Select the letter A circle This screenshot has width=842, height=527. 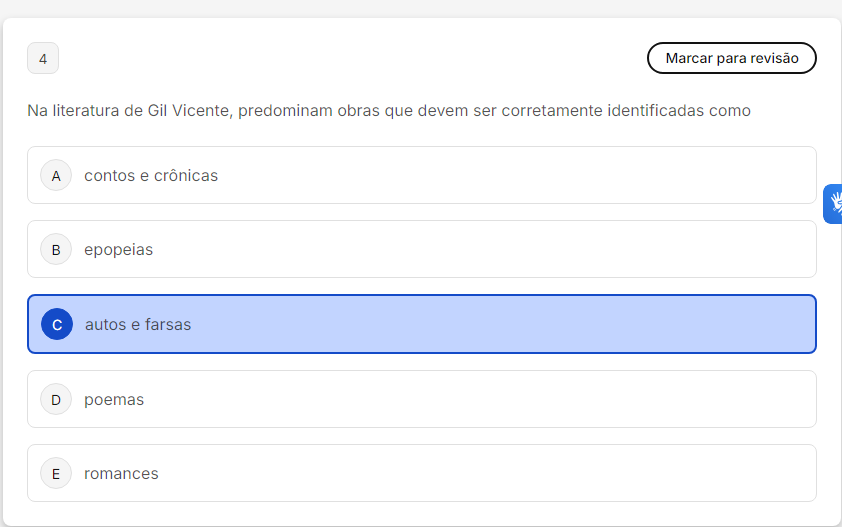pyautogui.click(x=56, y=176)
